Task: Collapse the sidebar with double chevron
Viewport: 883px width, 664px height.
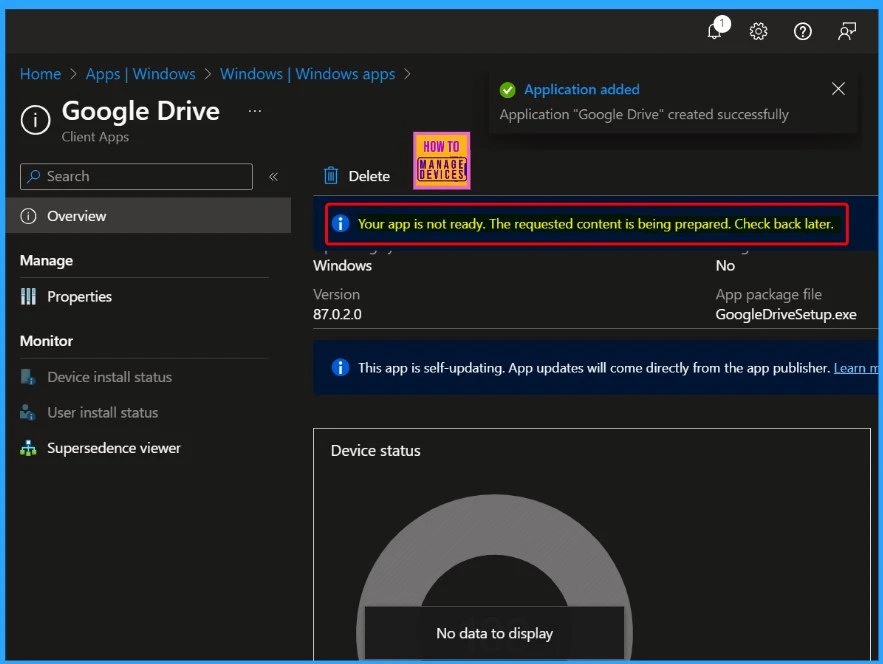Action: coord(273,177)
